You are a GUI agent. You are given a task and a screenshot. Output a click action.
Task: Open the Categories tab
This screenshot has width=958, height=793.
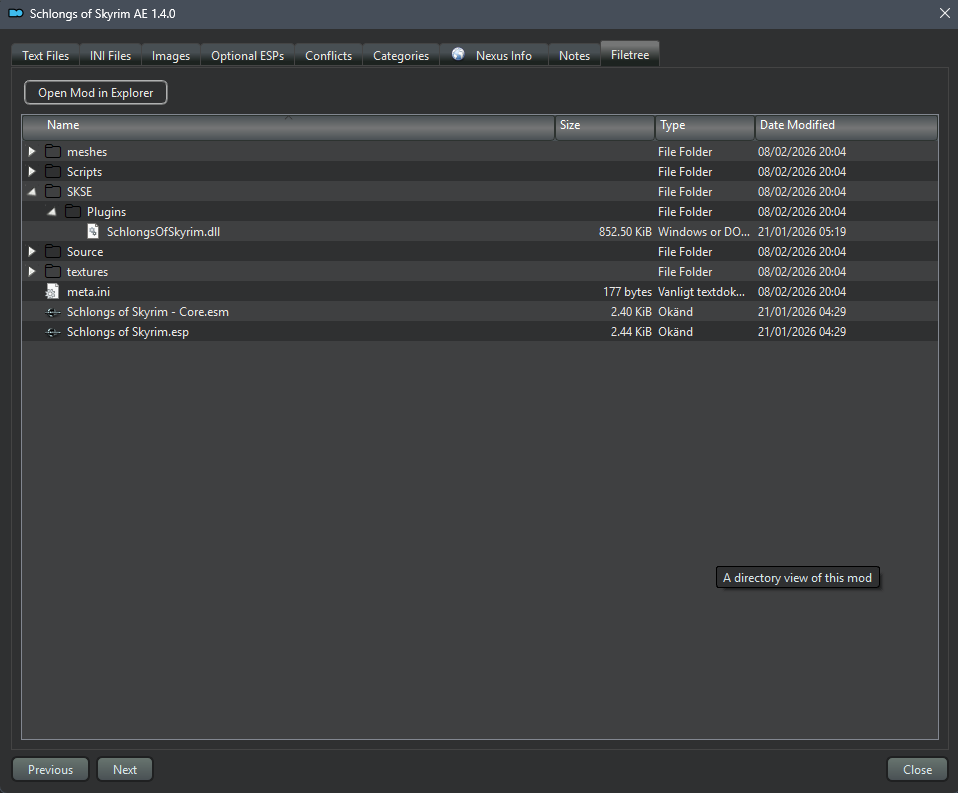(x=401, y=56)
